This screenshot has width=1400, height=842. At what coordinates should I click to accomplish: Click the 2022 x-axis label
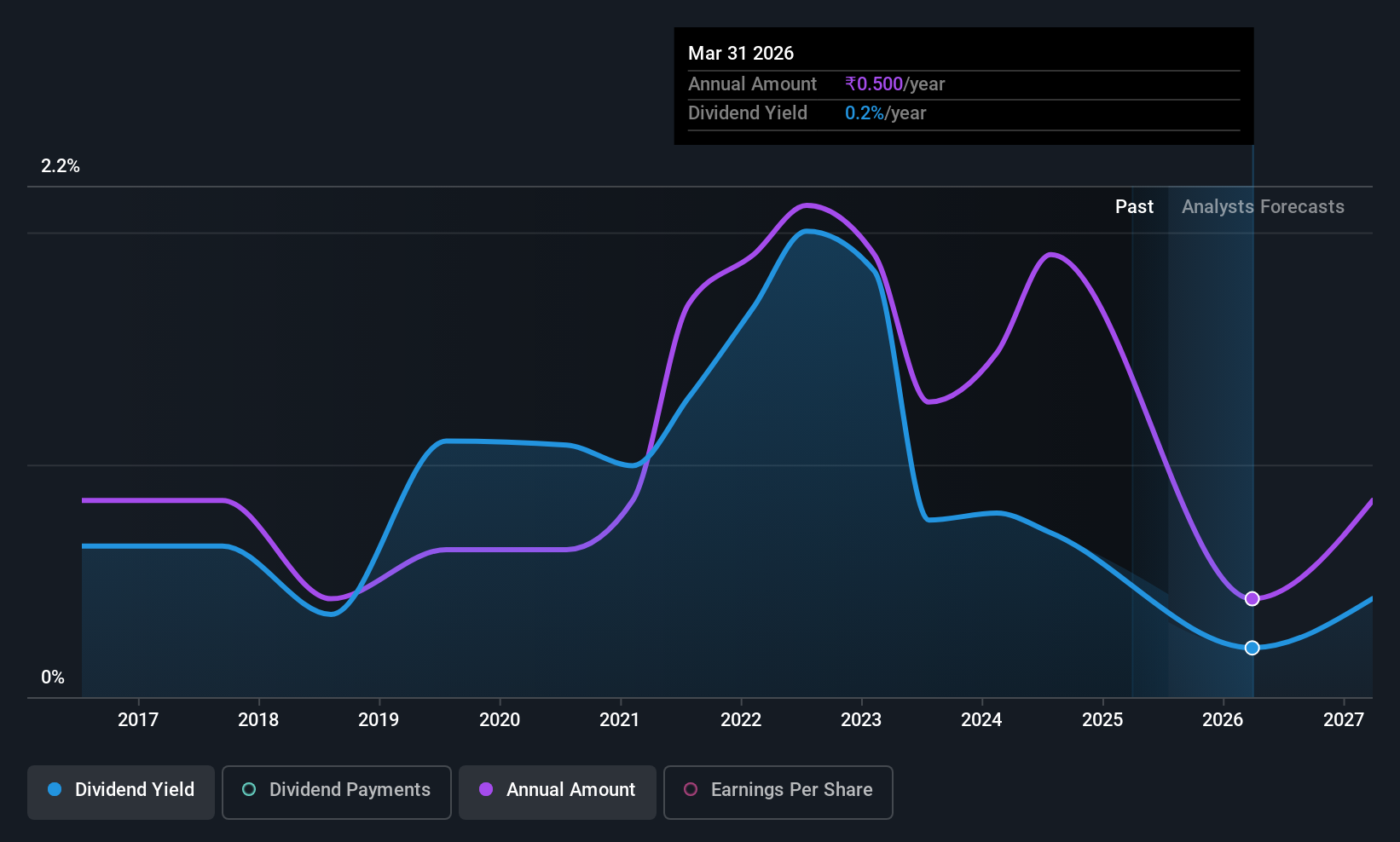click(741, 720)
